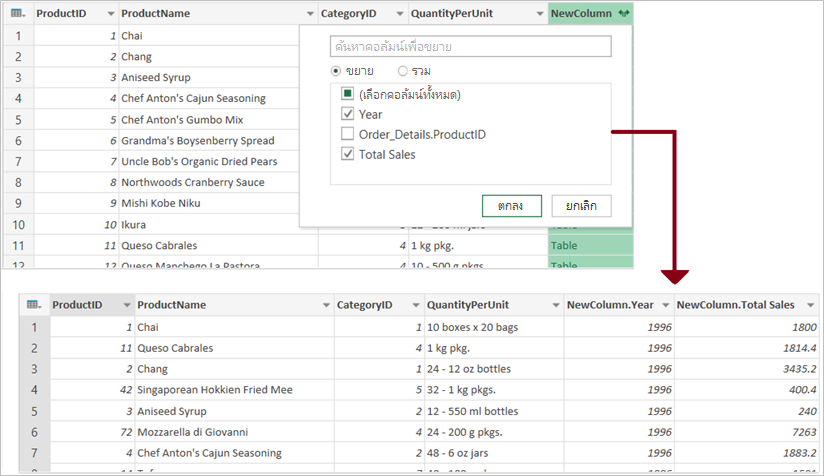Select the รวม (Aggregate) radio button
824x476 pixels.
pyautogui.click(x=403, y=71)
